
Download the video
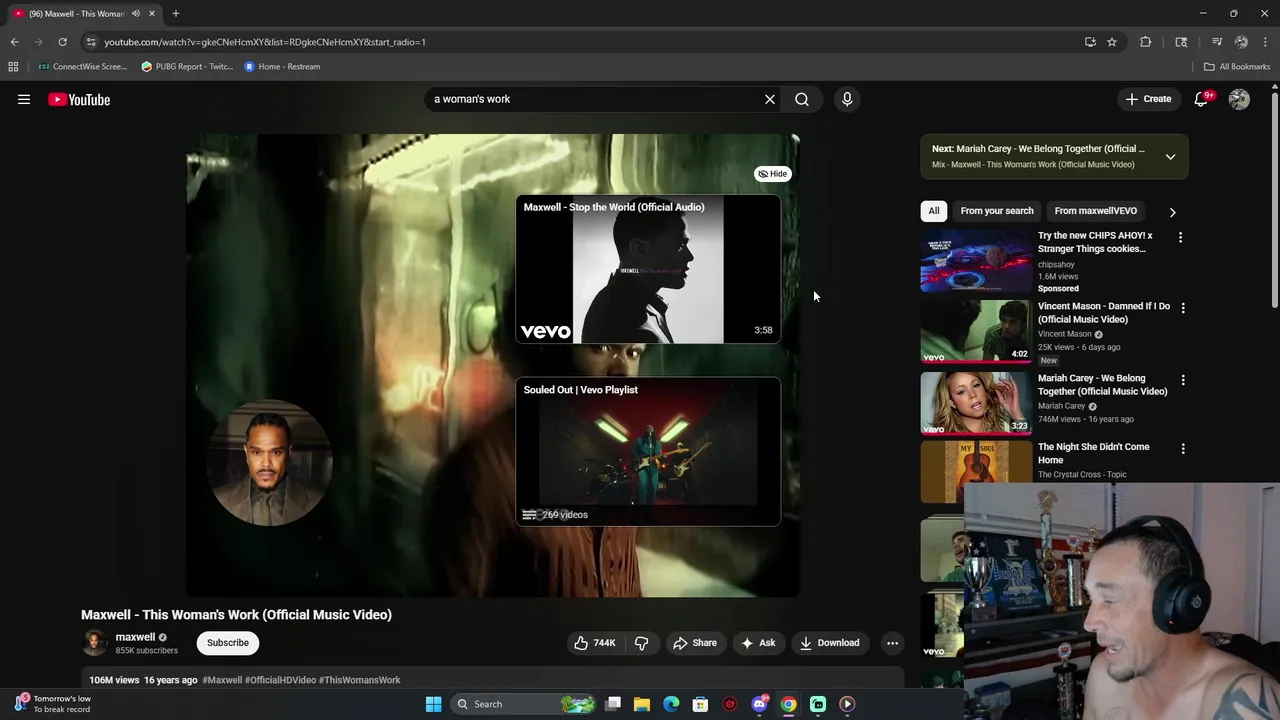[x=829, y=643]
